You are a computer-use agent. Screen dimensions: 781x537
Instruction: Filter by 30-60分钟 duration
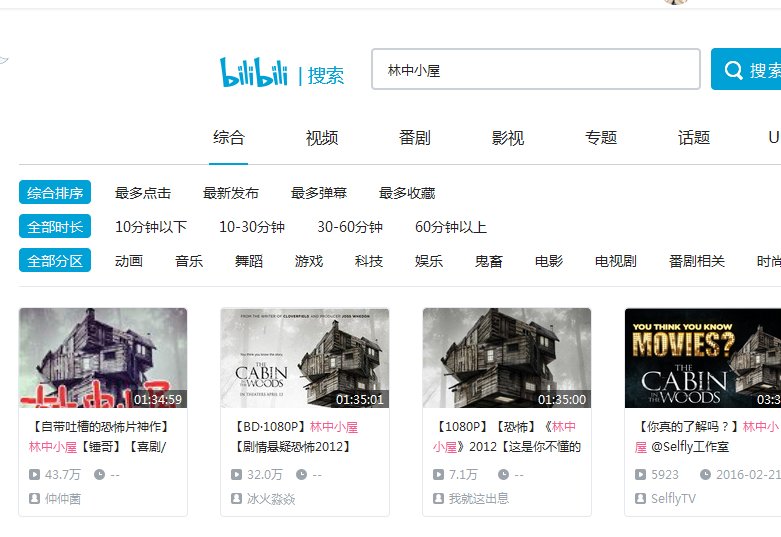click(350, 227)
